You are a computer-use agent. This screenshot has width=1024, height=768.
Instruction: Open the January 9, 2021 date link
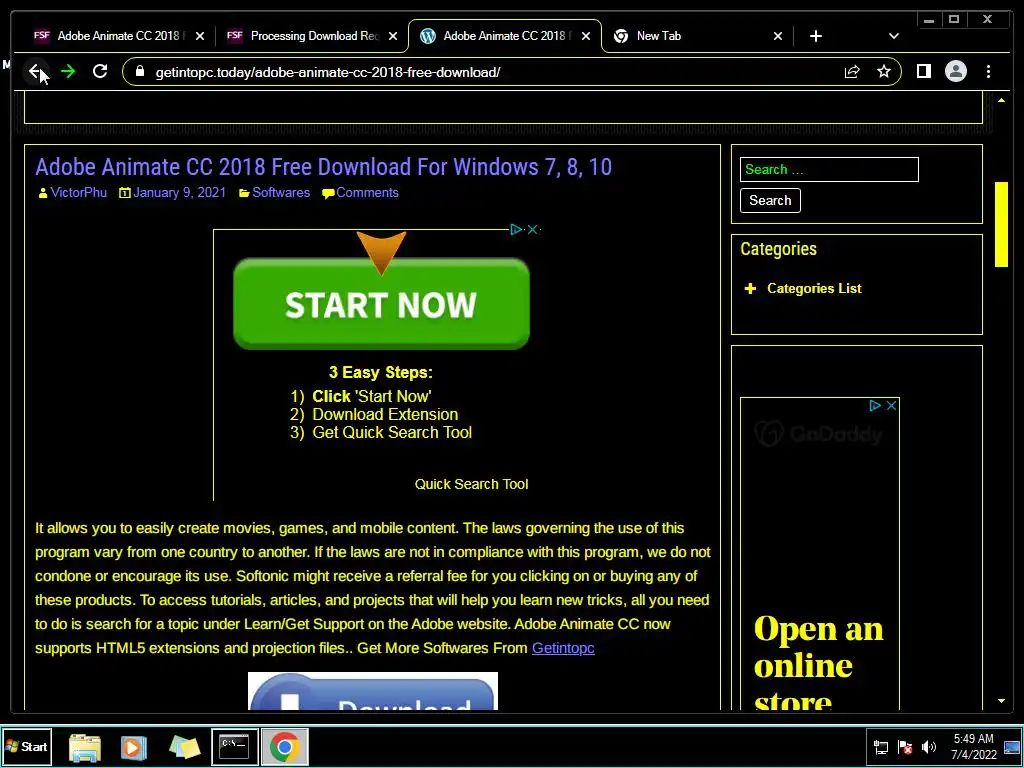click(179, 193)
